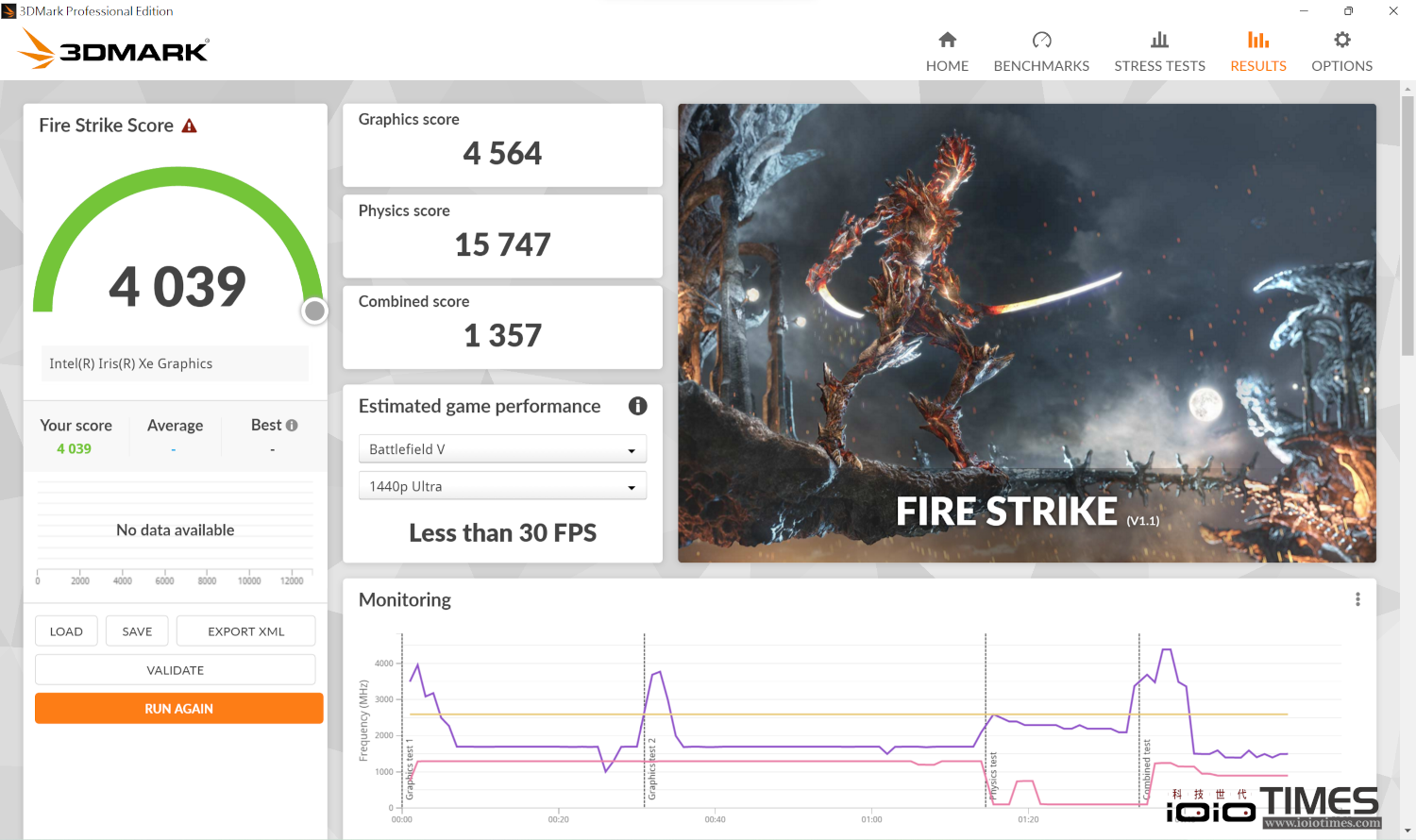Click the Average score label

175,426
